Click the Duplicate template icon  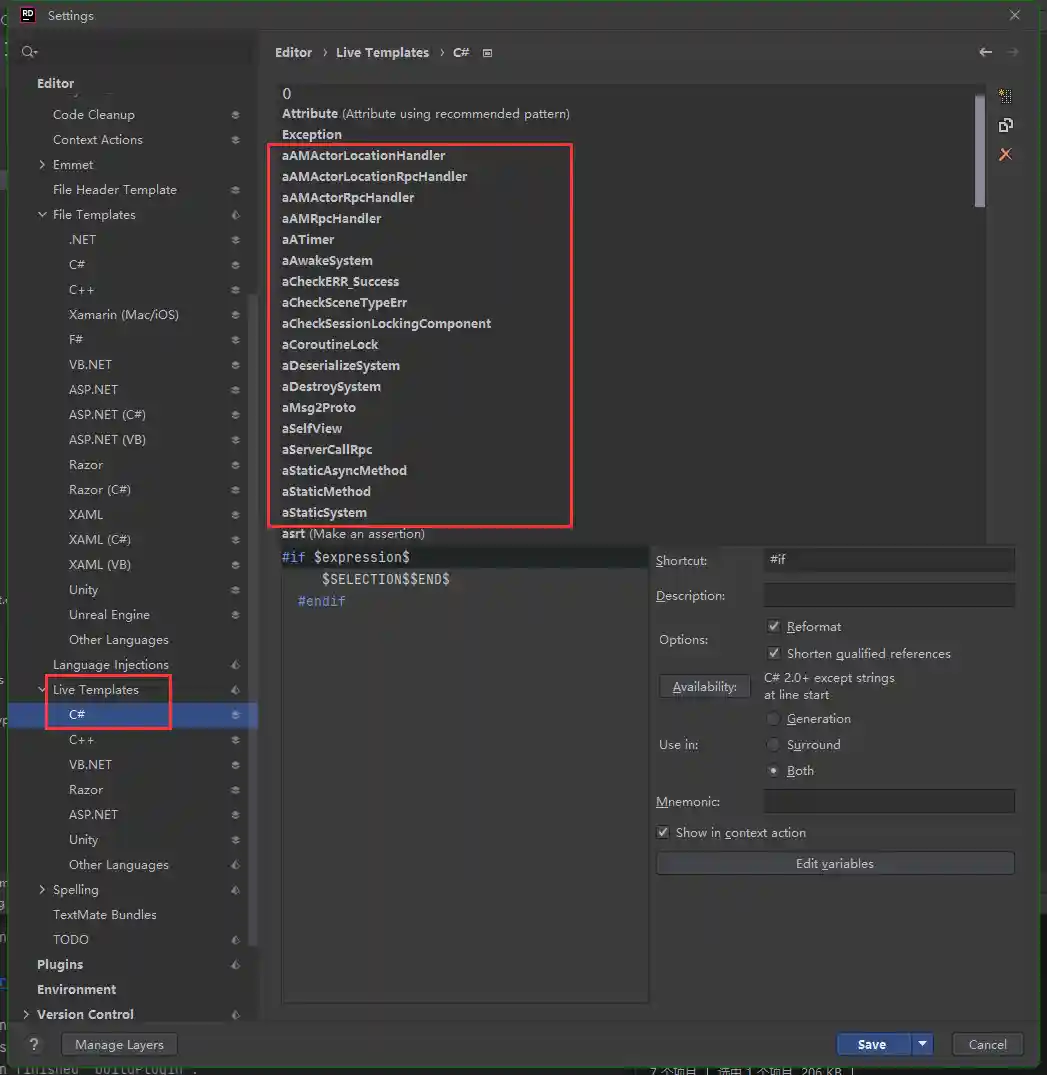[x=1005, y=125]
